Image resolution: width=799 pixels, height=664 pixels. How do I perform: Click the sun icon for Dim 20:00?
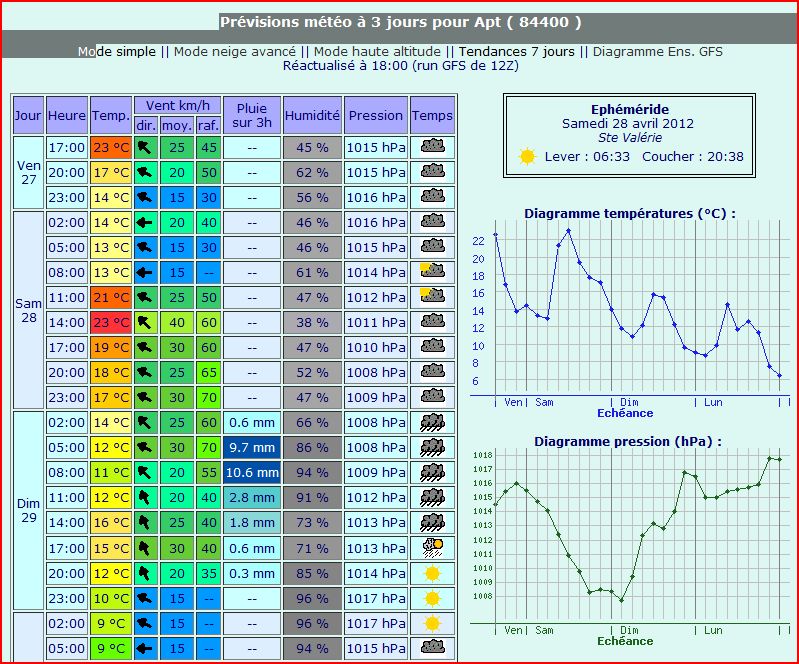(433, 573)
